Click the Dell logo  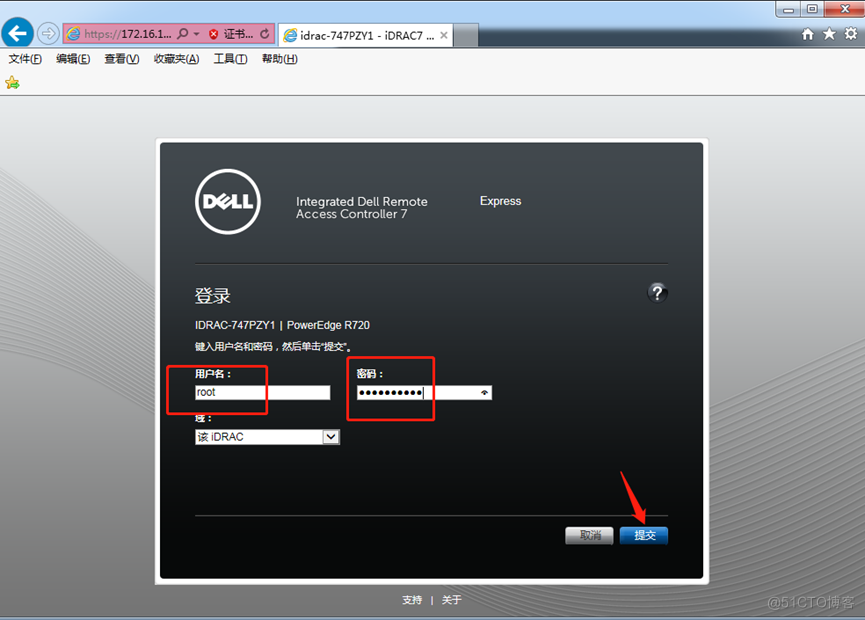tap(227, 201)
